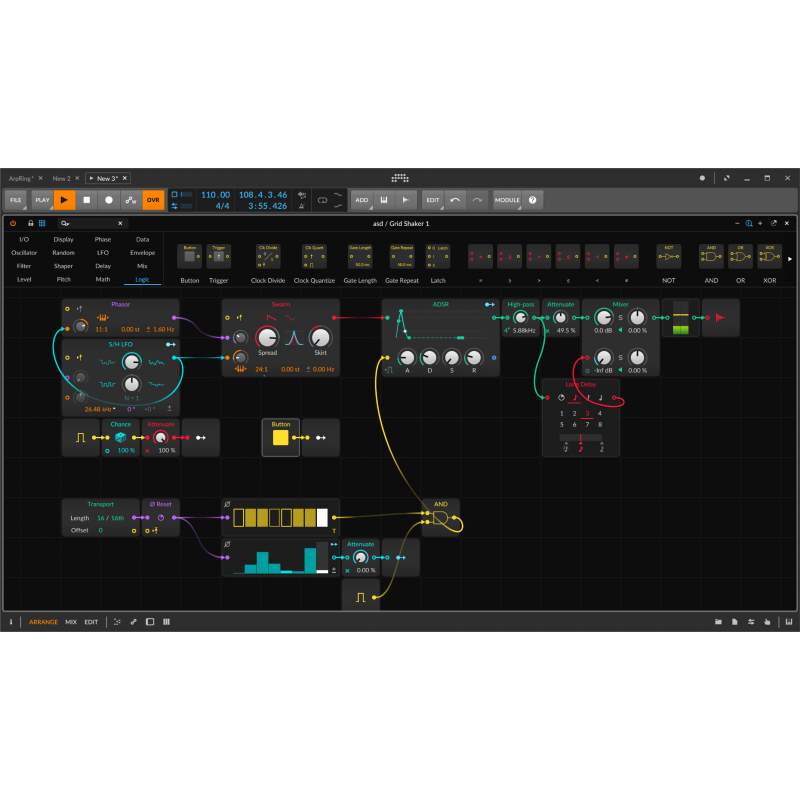
Task: Click the Undo arrow icon
Action: [x=455, y=200]
